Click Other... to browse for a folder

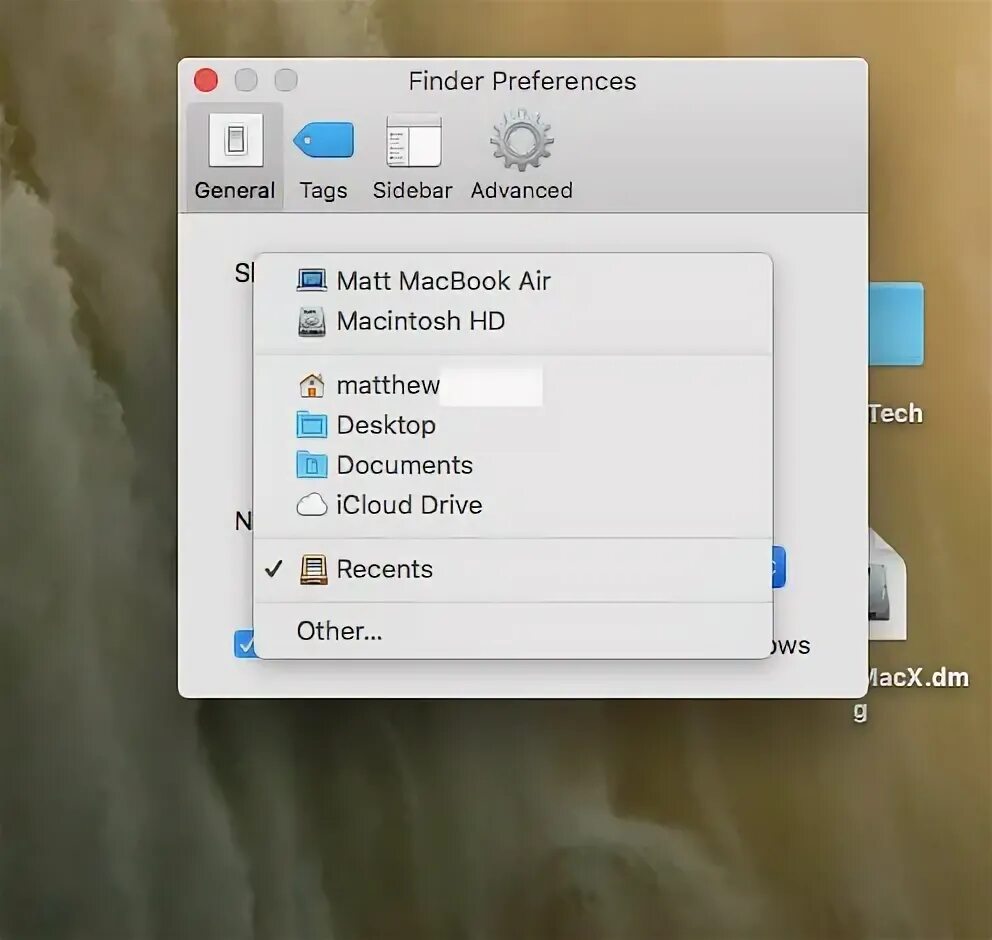coord(512,631)
